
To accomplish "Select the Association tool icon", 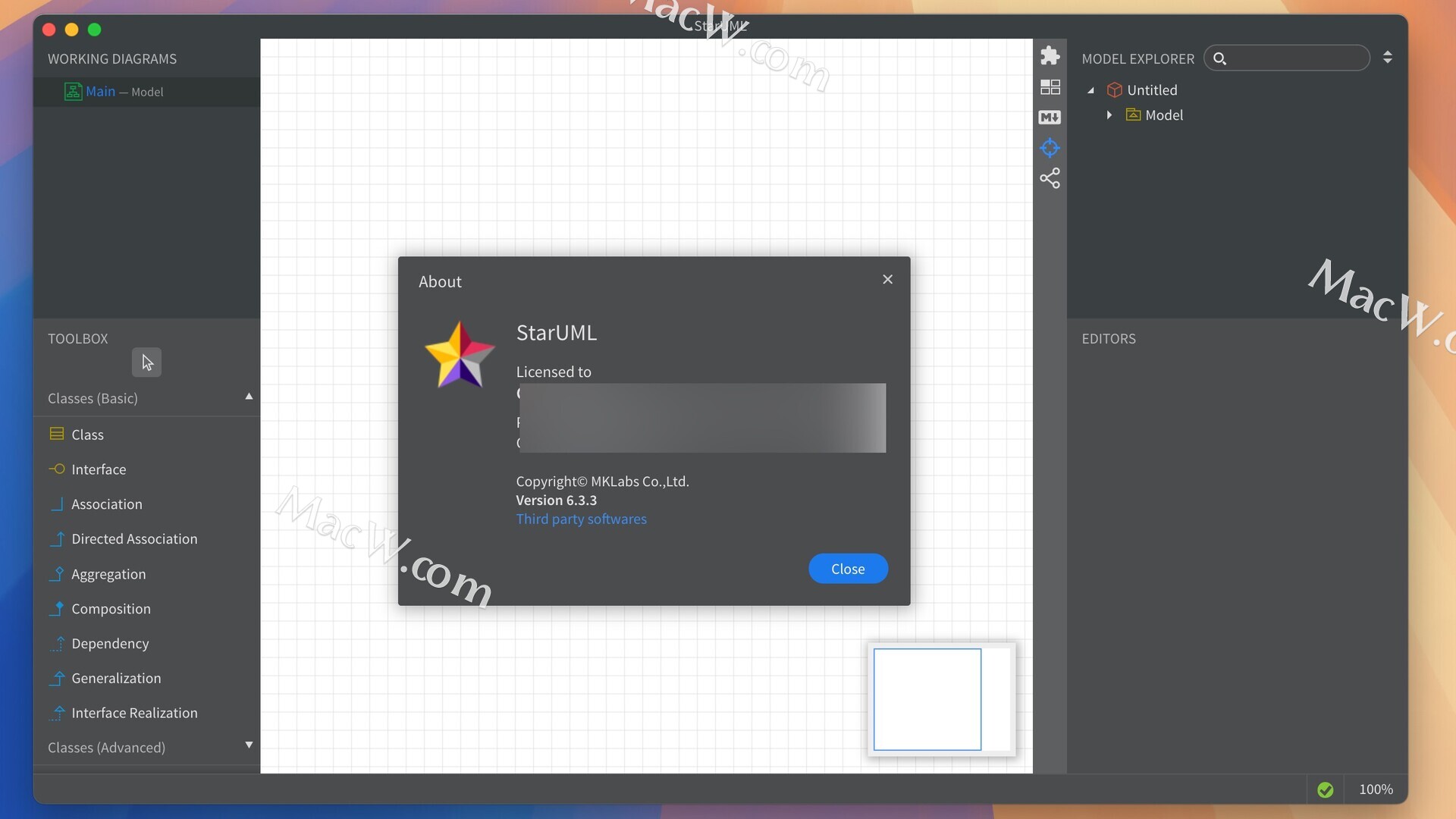I will (x=56, y=504).
